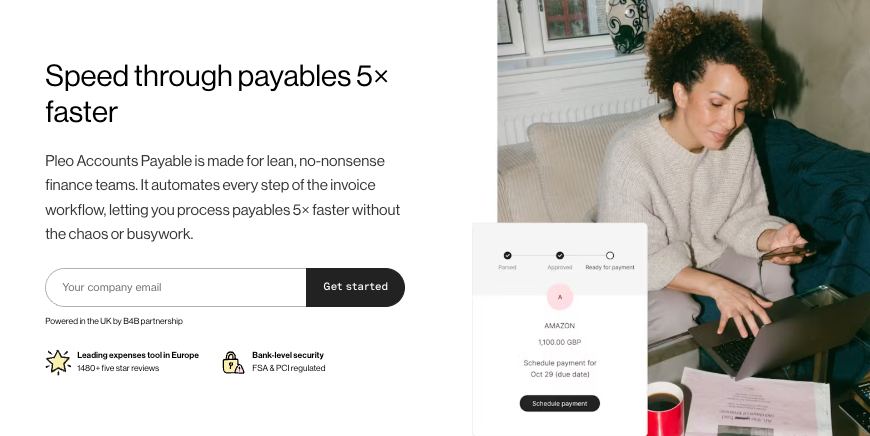This screenshot has width=870, height=436.
Task: Click the Ready for payment empty circle
Action: point(610,255)
